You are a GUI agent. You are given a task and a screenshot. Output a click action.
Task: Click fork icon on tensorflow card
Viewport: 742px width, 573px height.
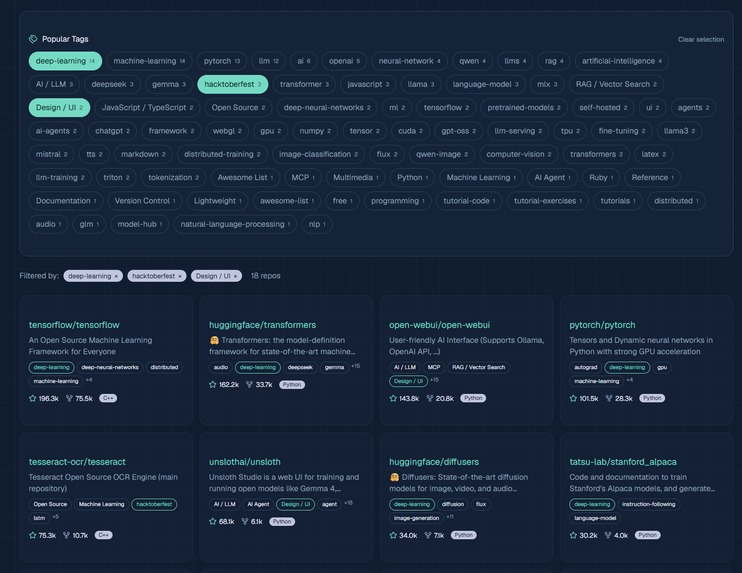pyautogui.click(x=69, y=398)
